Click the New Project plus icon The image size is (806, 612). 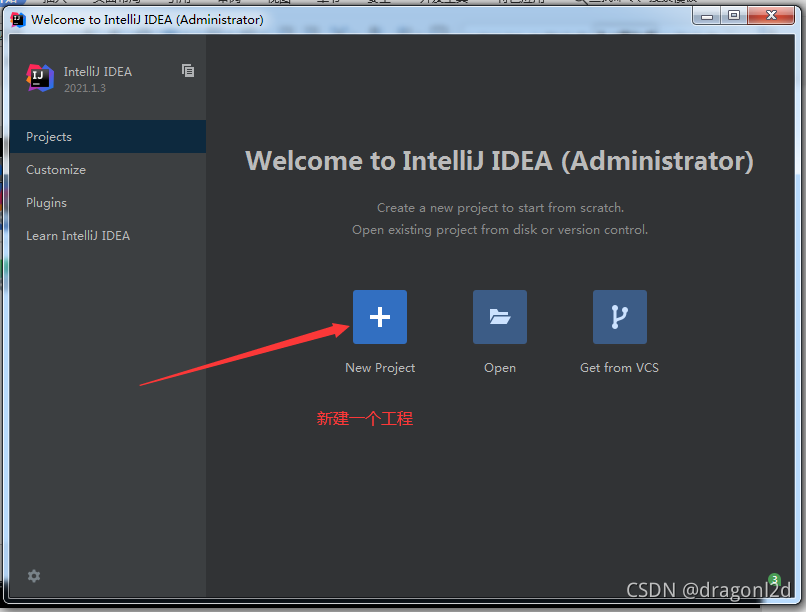(380, 317)
